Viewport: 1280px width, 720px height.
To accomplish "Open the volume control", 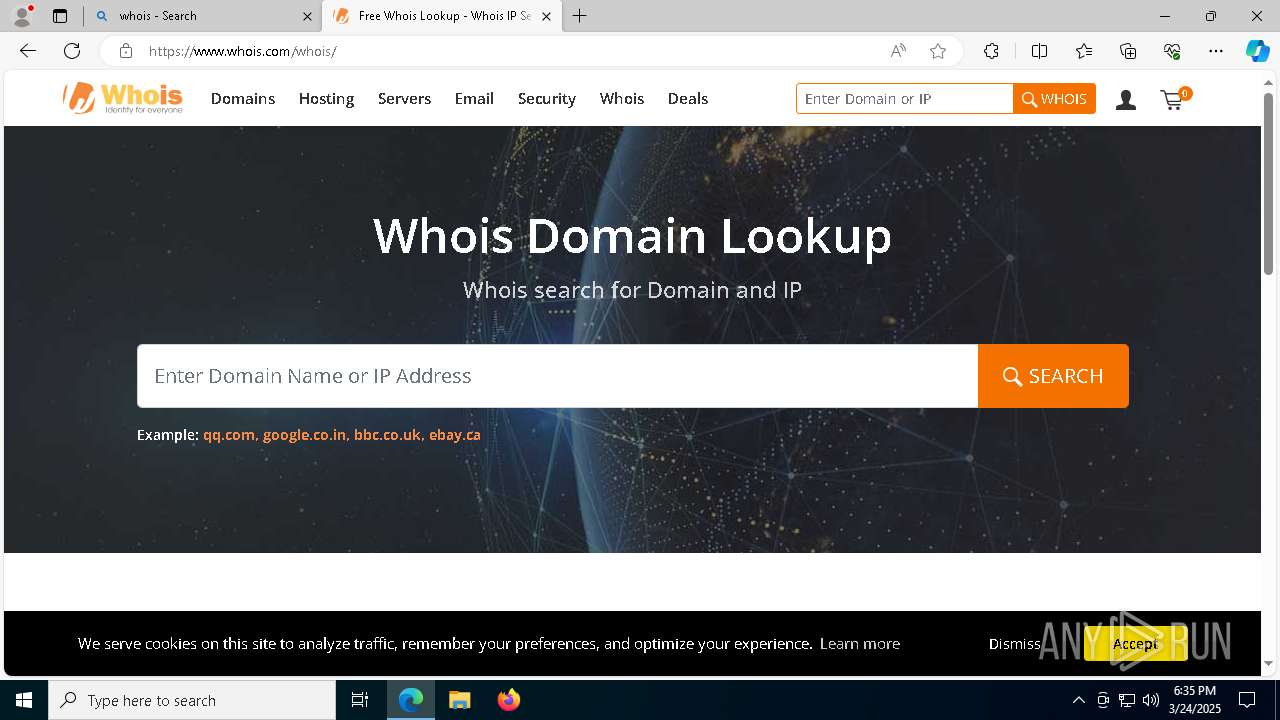I will pos(1150,700).
